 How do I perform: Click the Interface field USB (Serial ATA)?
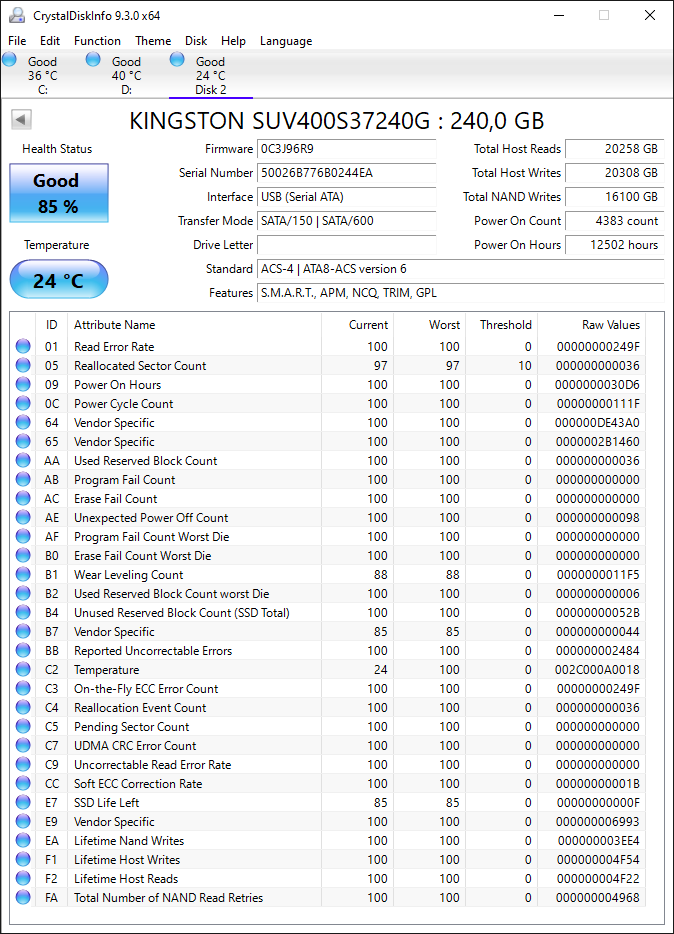347,197
